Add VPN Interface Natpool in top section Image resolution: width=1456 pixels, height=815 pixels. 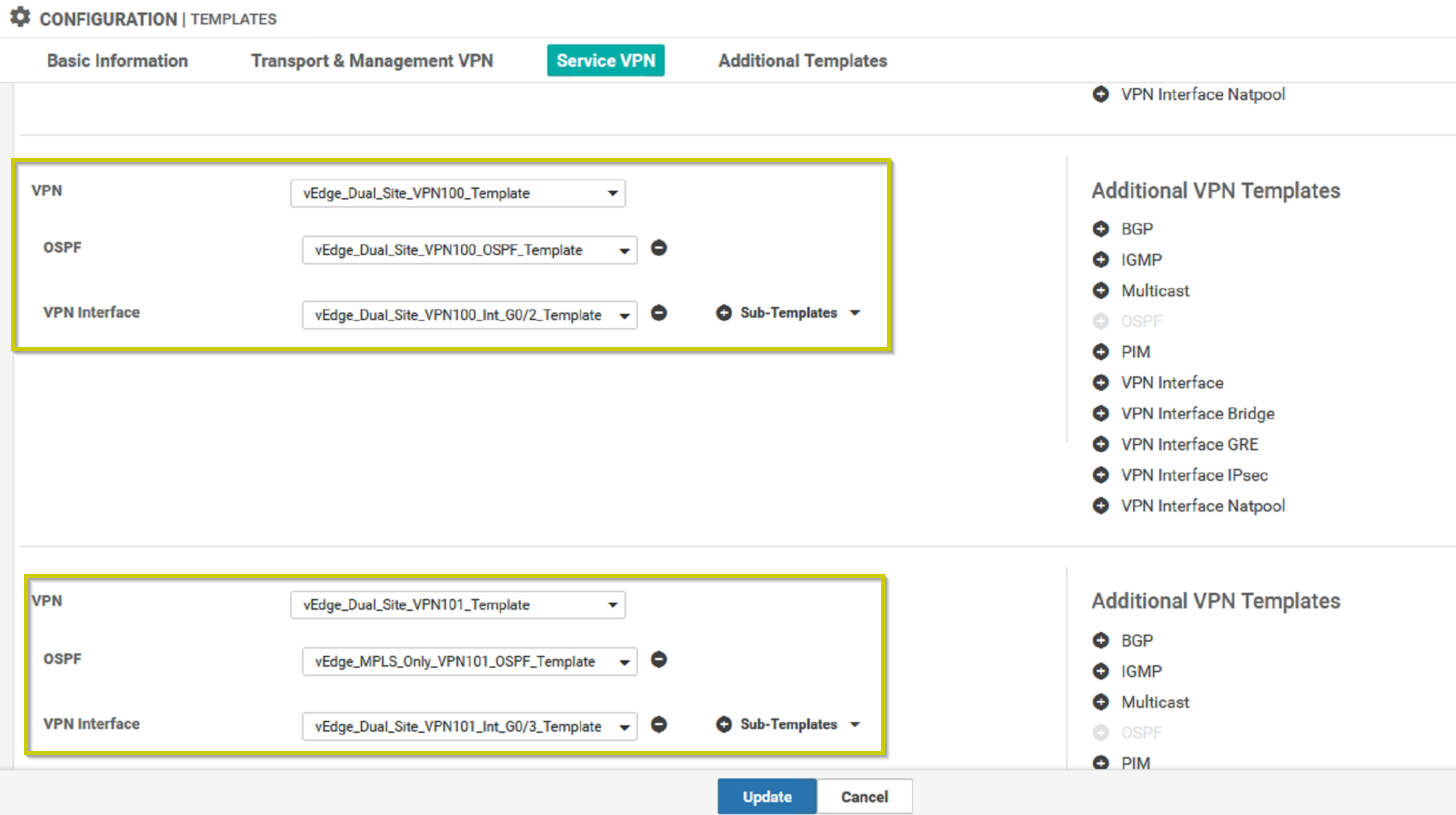1101,95
